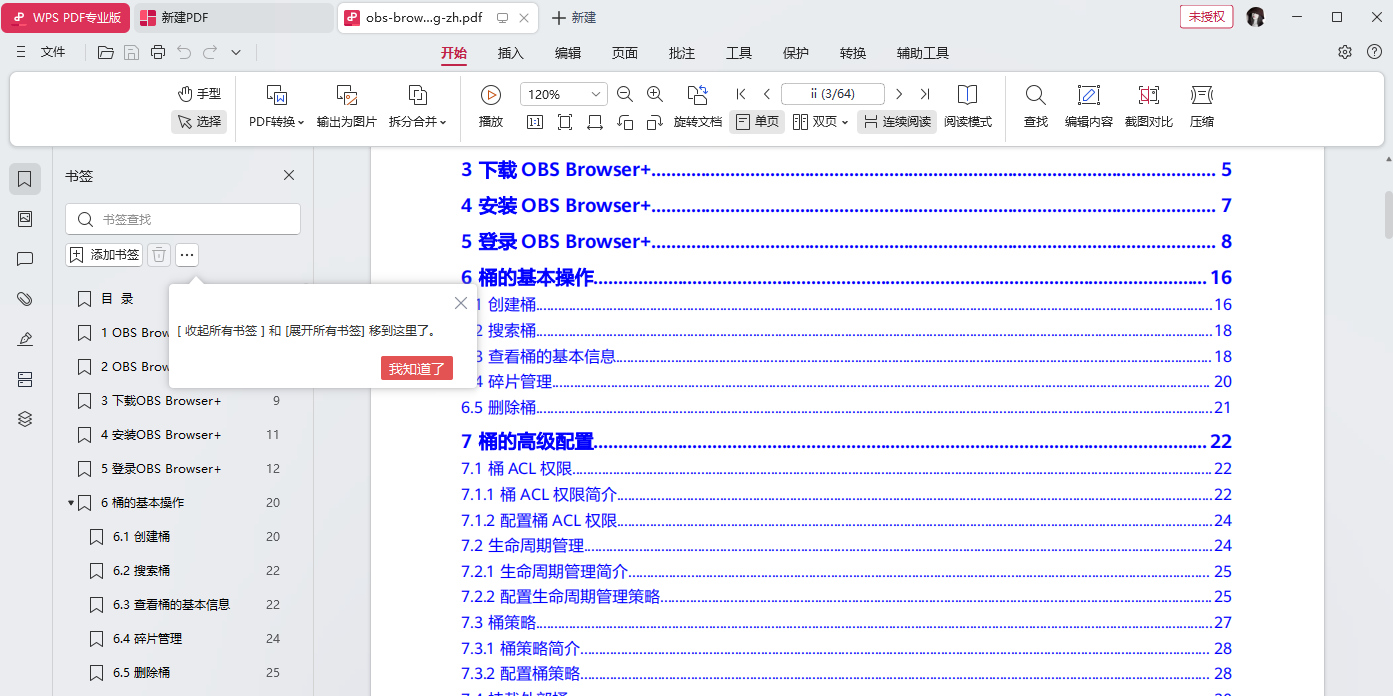This screenshot has width=1393, height=696.
Task: Open the 辅助工具 ribbon tab
Action: [x=923, y=53]
